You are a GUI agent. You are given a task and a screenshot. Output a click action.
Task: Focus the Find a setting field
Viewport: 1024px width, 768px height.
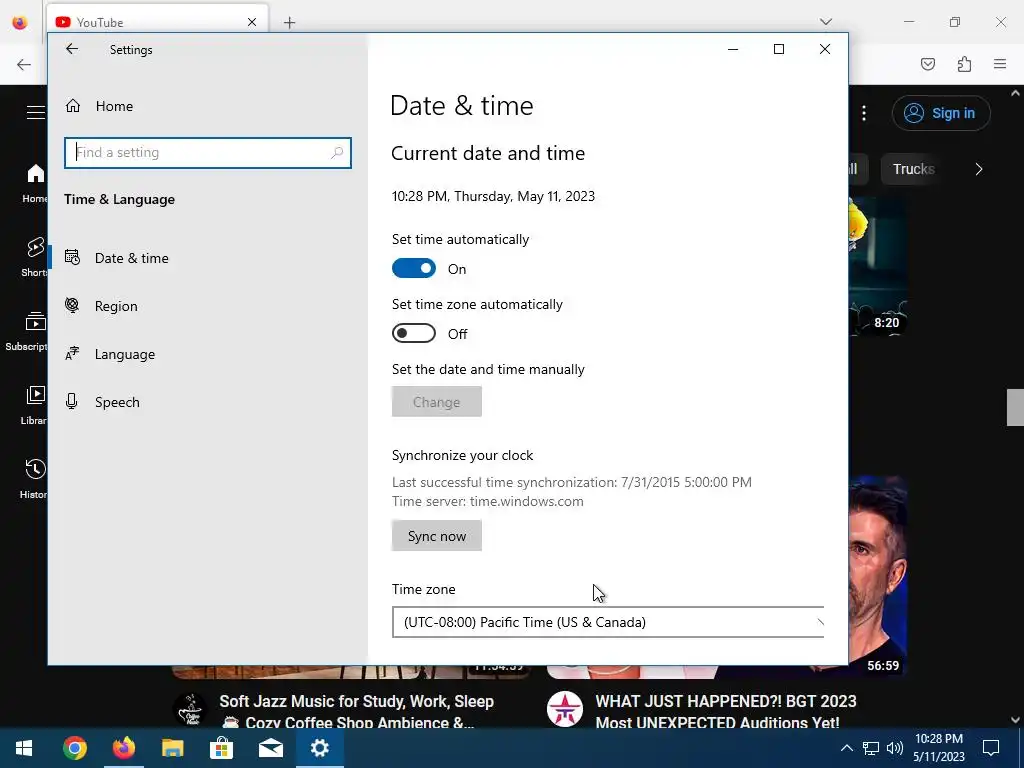pos(208,153)
